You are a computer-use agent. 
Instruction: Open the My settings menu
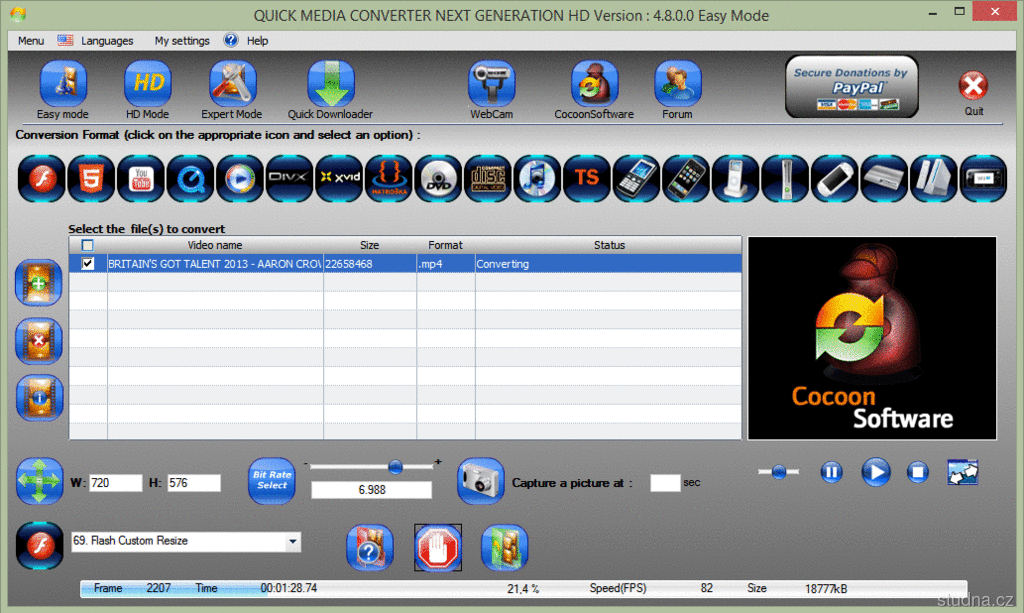tap(182, 41)
